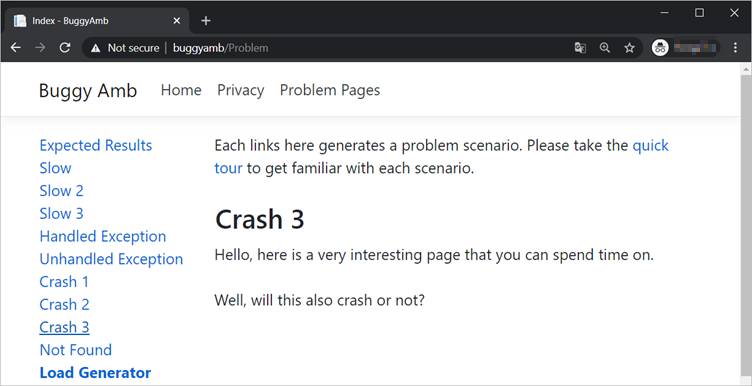This screenshot has width=752, height=386.
Task: Open the Crash 2 link
Action: coord(64,304)
